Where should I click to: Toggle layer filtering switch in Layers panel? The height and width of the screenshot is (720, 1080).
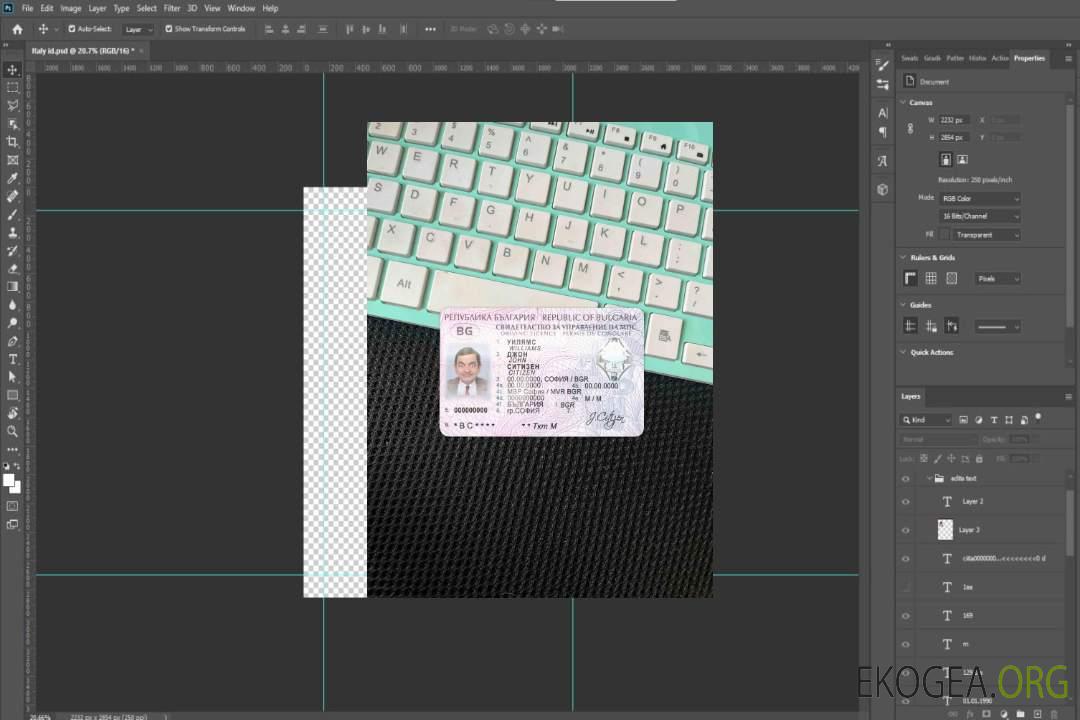[1038, 418]
